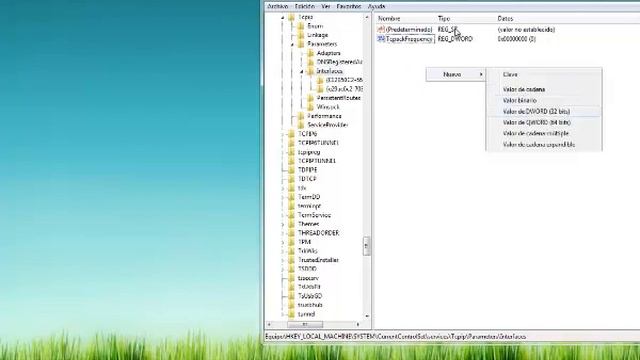This screenshot has width=640, height=360.
Task: Choose Valor de cadena
Action: point(544,89)
